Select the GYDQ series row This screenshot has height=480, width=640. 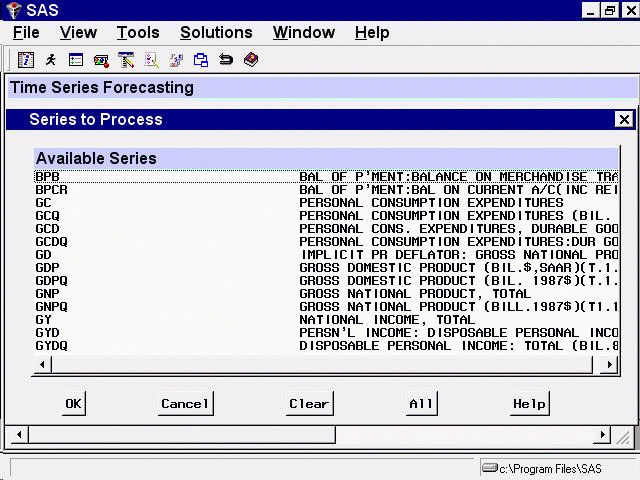326,346
